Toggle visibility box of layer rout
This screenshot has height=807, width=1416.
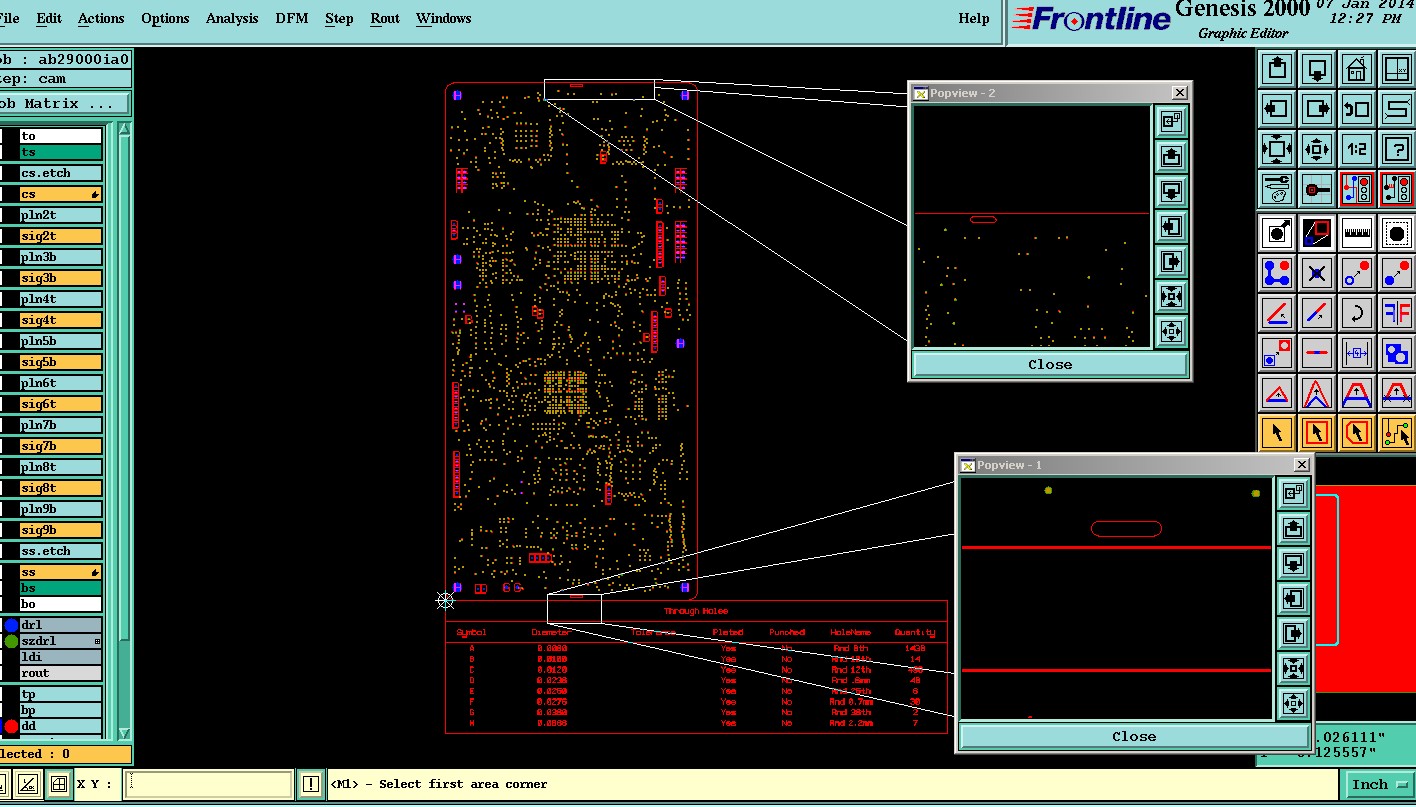click(11, 674)
